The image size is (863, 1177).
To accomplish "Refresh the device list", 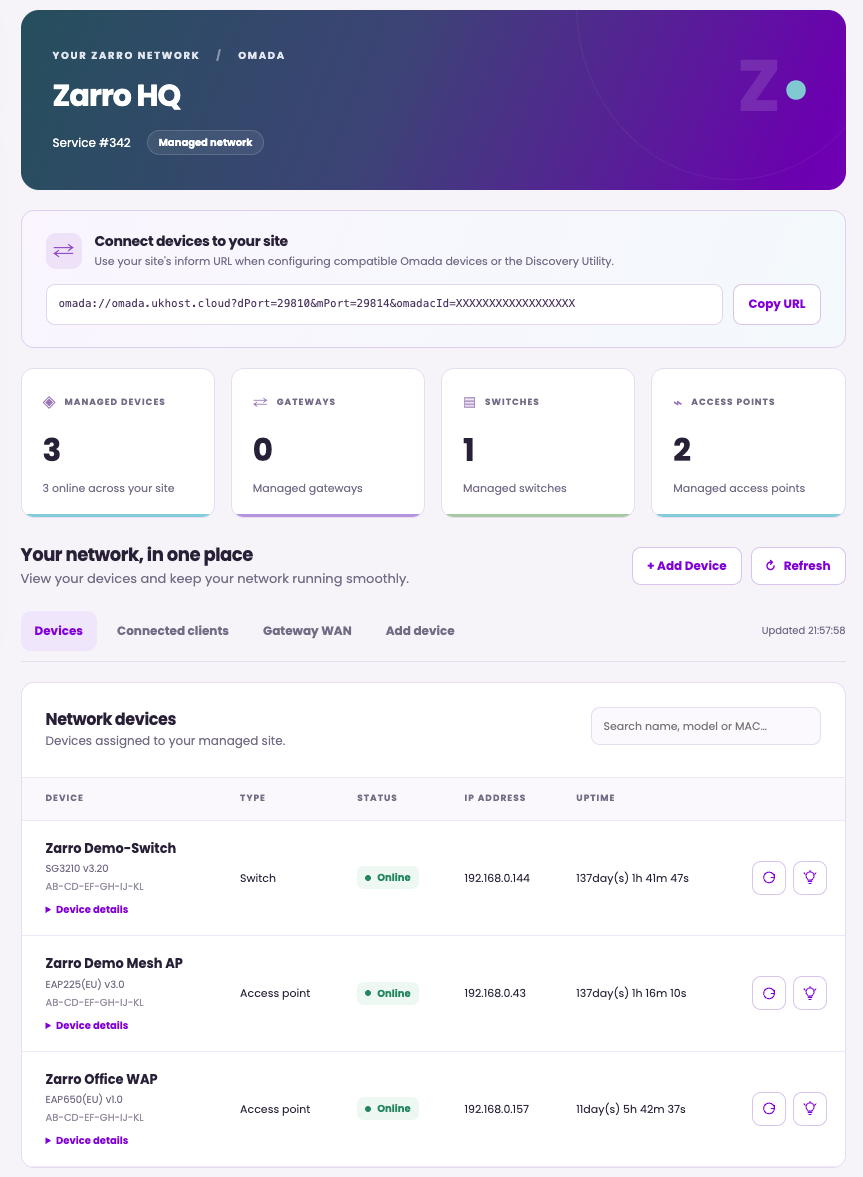I will (798, 566).
